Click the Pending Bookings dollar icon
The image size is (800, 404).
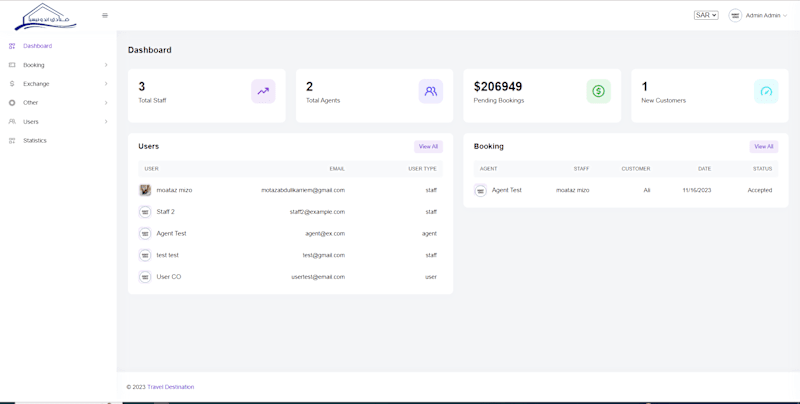point(598,91)
